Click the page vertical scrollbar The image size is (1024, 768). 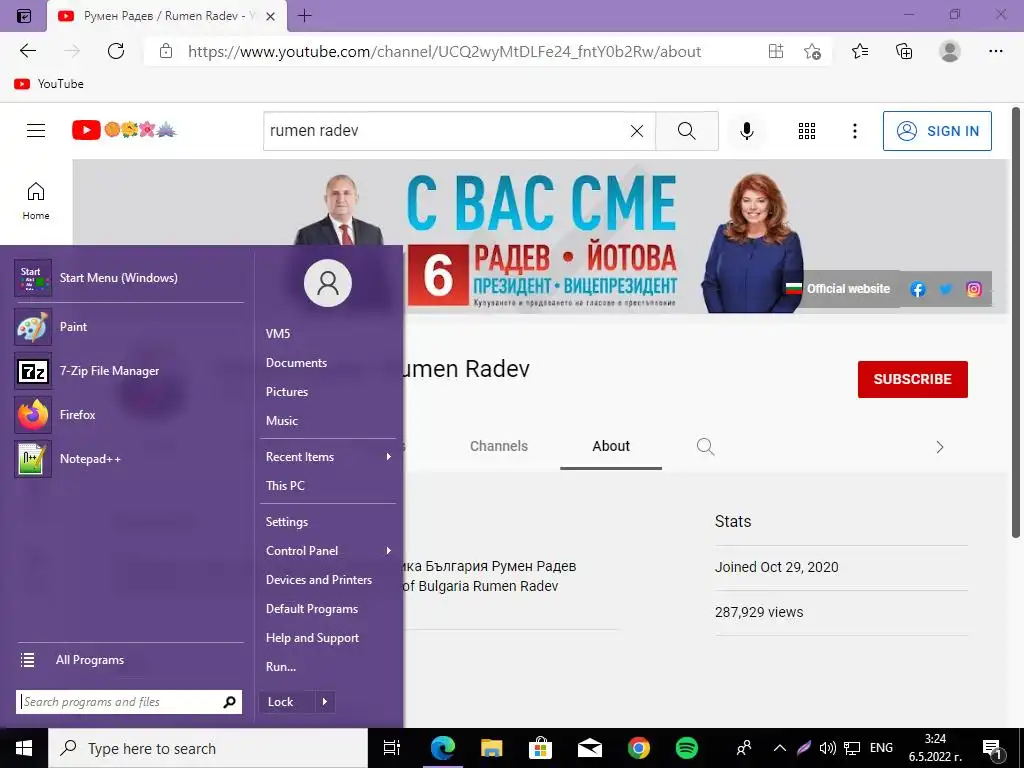[1016, 323]
